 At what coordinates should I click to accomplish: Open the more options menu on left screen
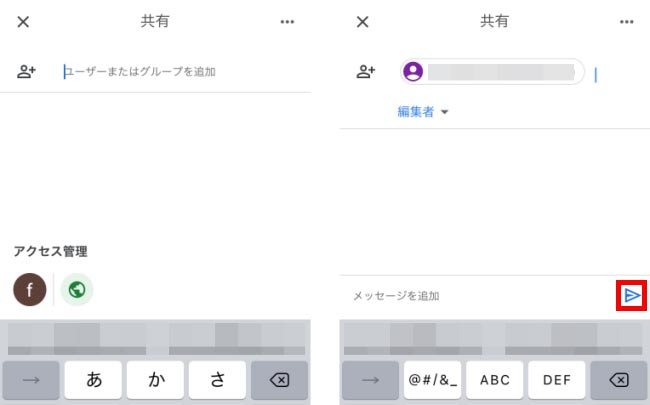coord(287,22)
